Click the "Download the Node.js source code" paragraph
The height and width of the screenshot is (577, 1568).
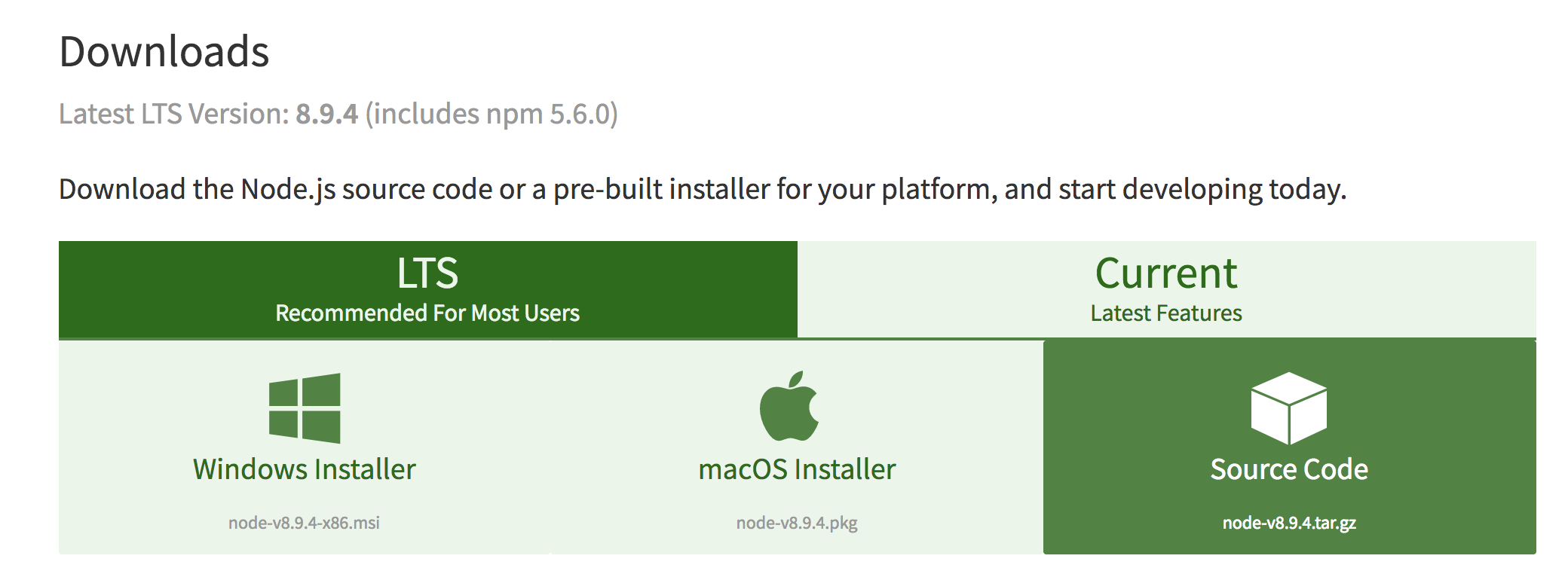point(703,189)
